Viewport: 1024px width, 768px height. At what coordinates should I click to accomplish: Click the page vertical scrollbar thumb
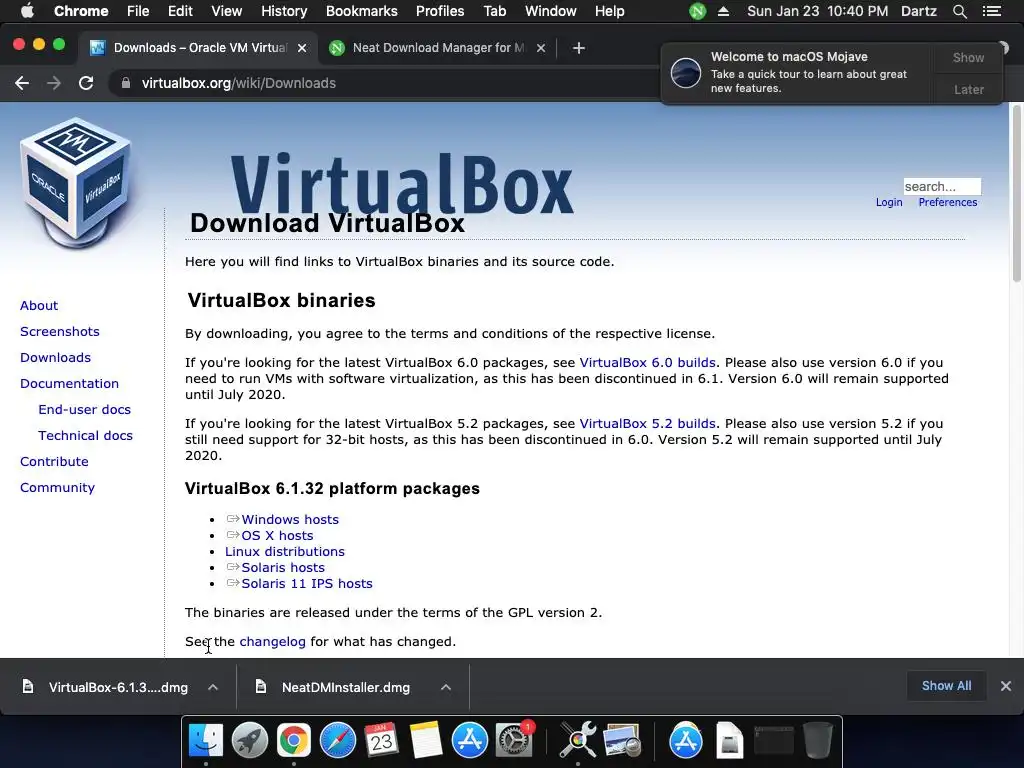[x=1016, y=193]
